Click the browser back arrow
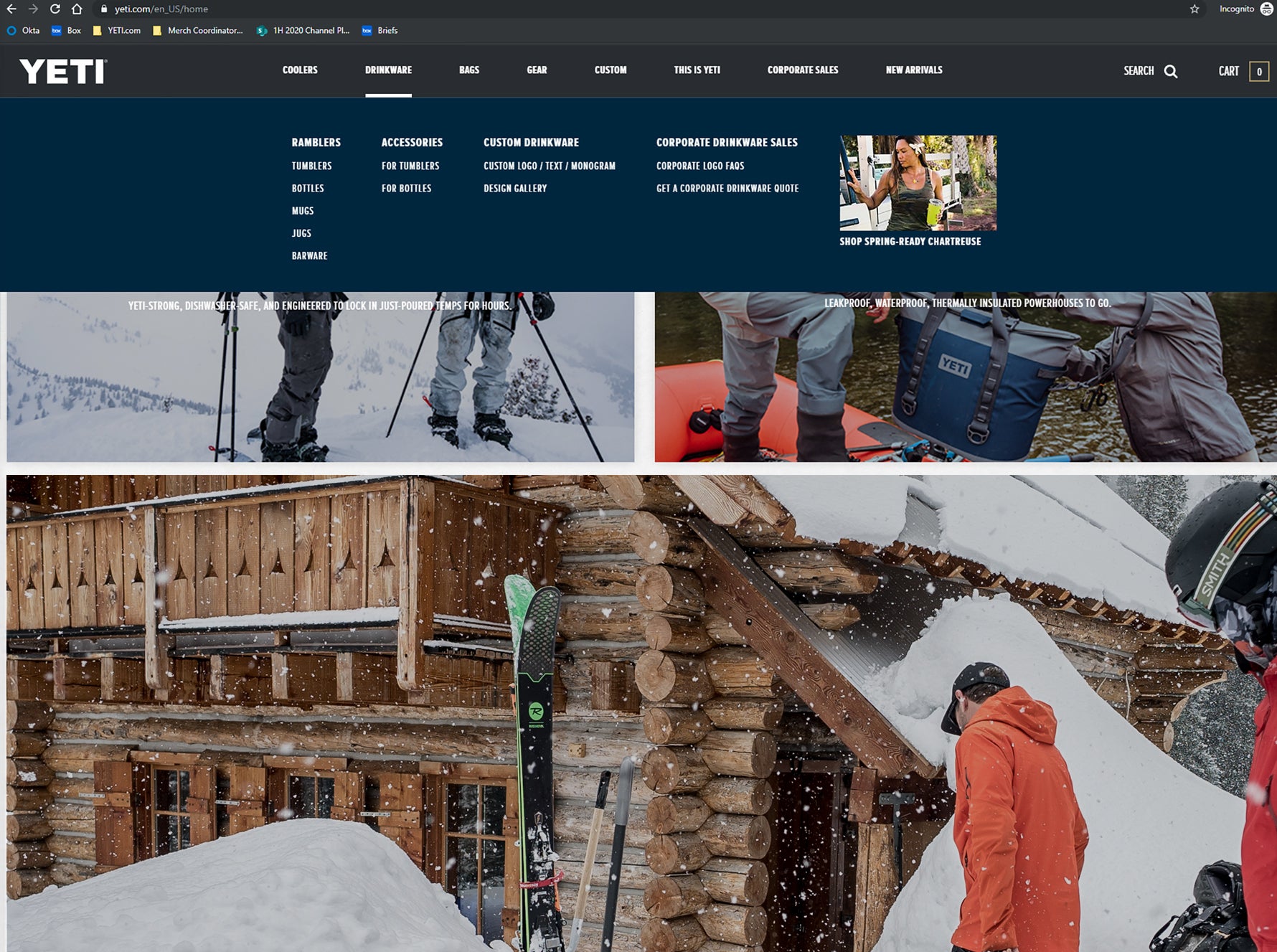The width and height of the screenshot is (1277, 952). point(11,9)
